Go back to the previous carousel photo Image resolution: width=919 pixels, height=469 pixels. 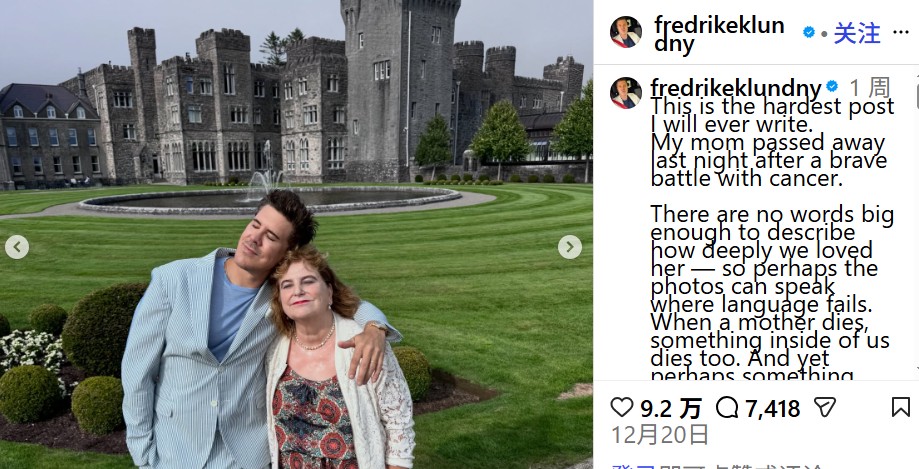tap(17, 247)
